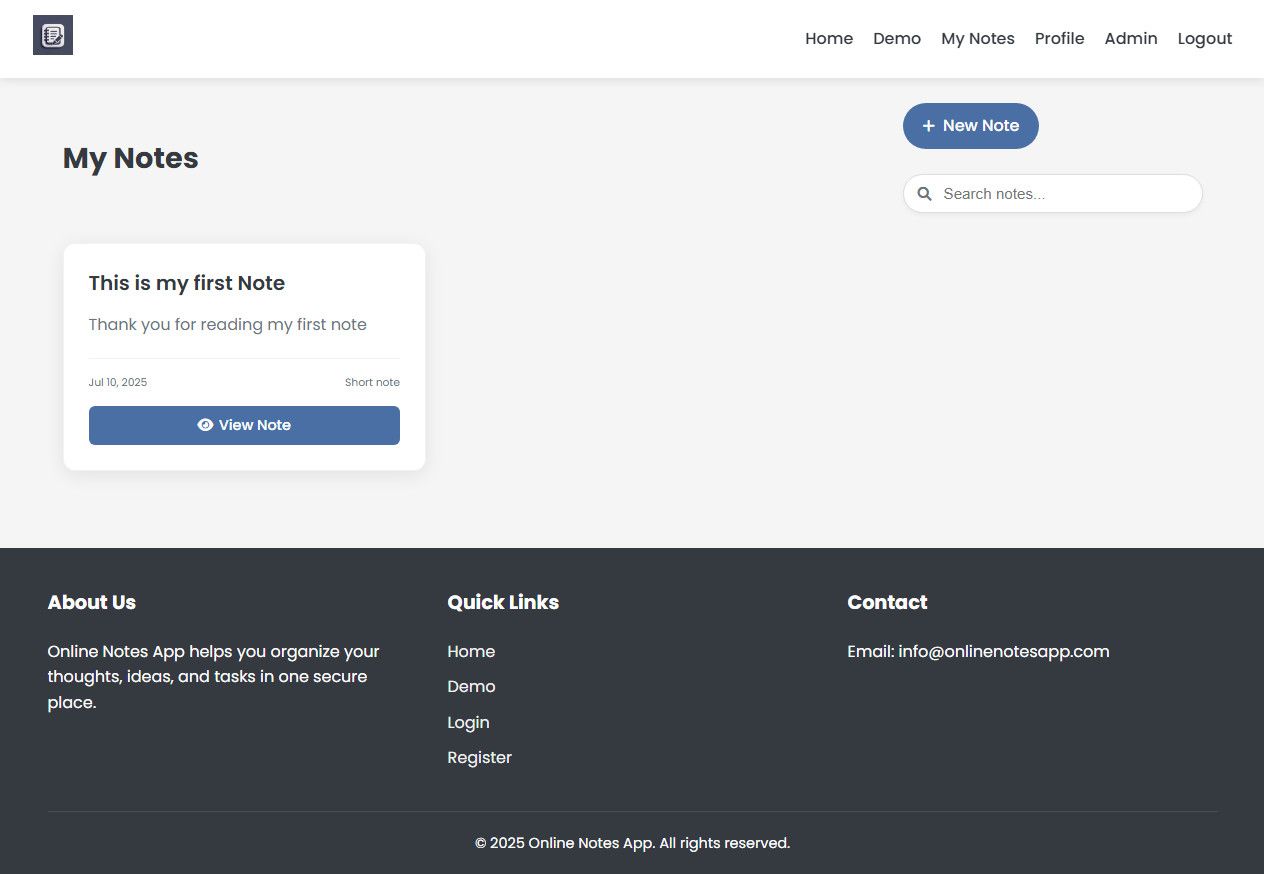This screenshot has width=1264, height=874.
Task: Click the info@onlinenotesapp.com contact email
Action: point(1003,651)
